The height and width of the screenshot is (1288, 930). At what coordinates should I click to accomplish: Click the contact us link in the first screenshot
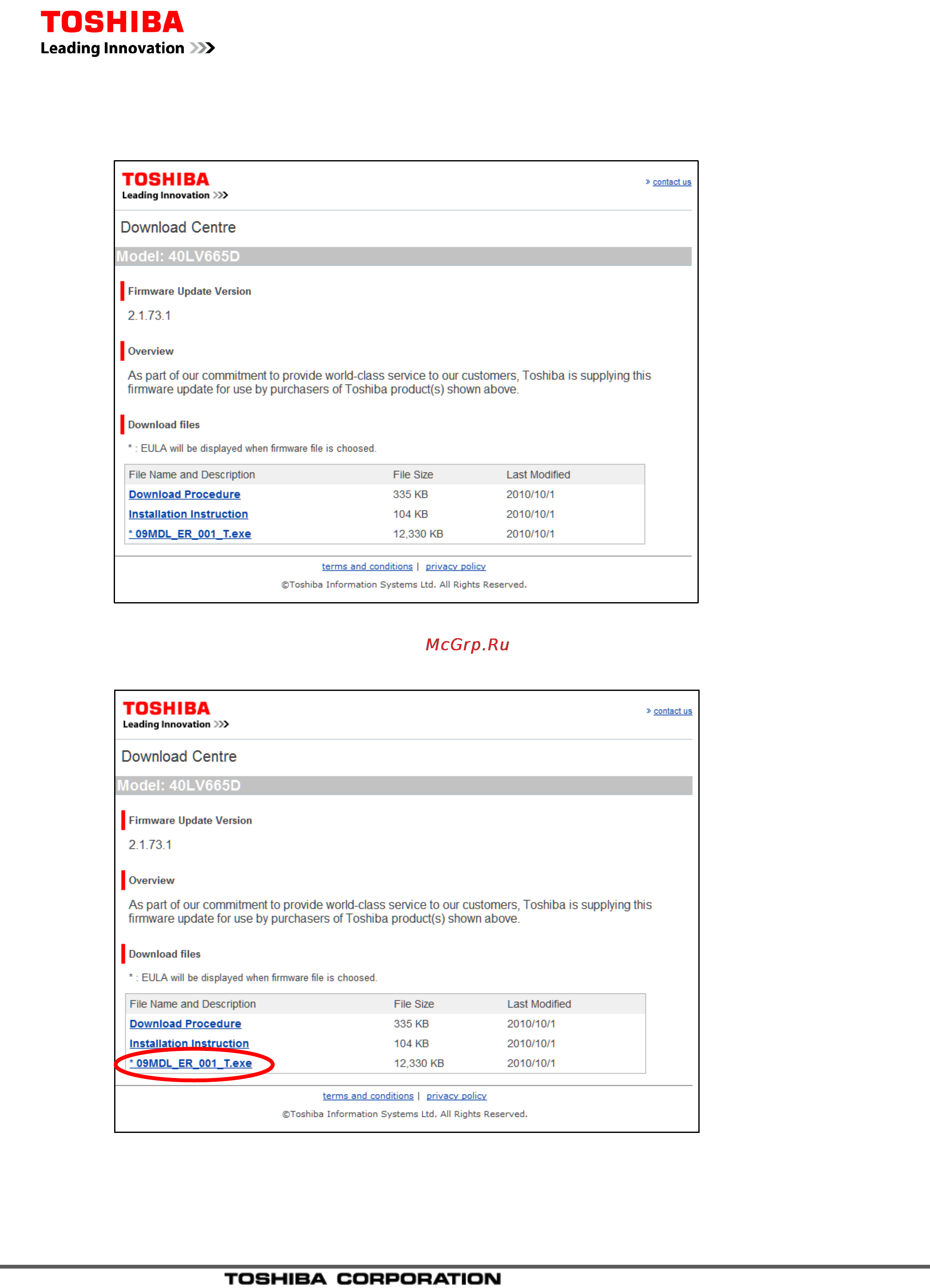coord(672,182)
